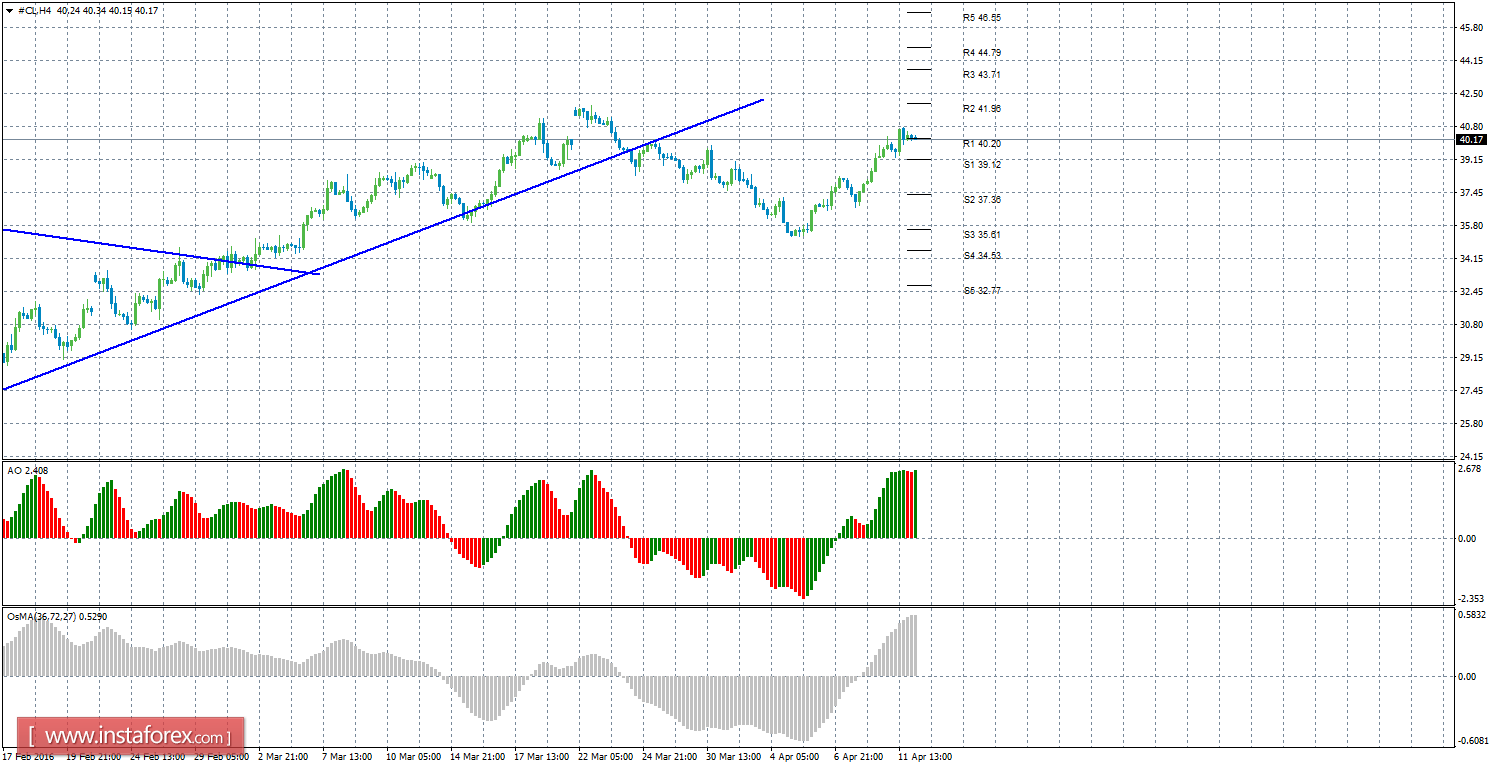Screen dimensions: 1494x768
Task: Click the 30.80 price axis value
Action: (x=1470, y=325)
